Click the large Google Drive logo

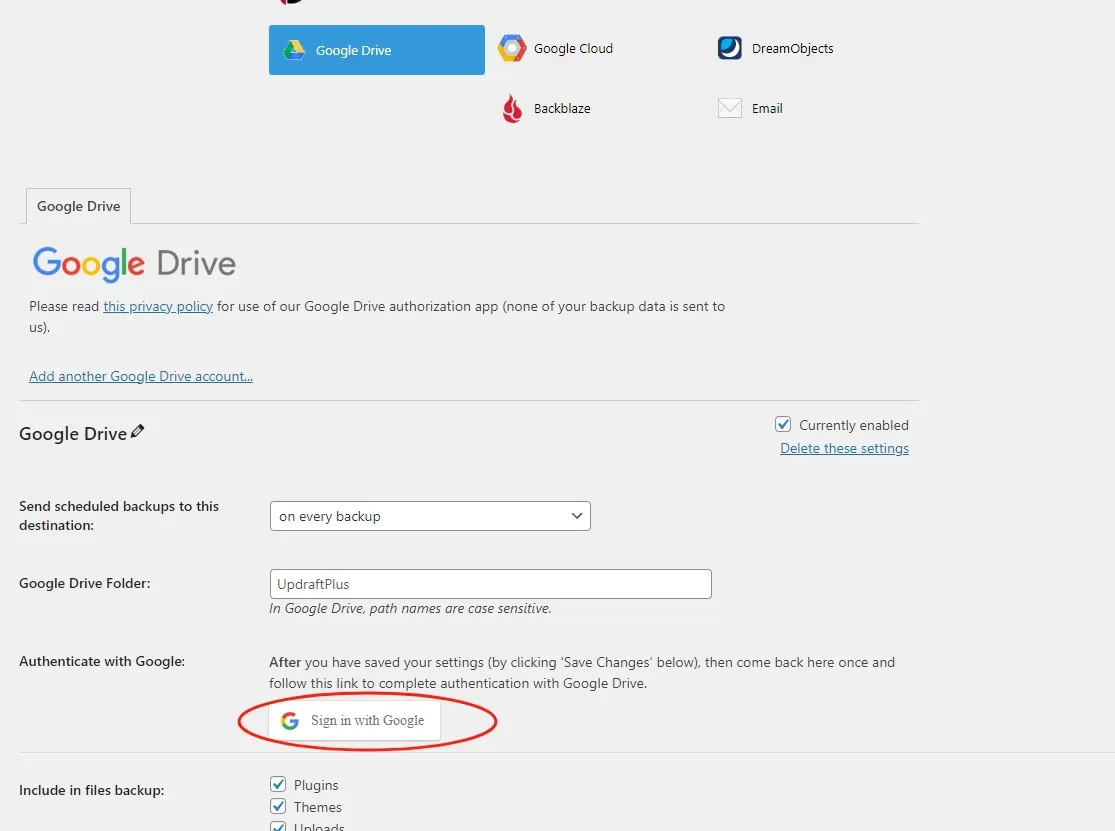[x=134, y=264]
